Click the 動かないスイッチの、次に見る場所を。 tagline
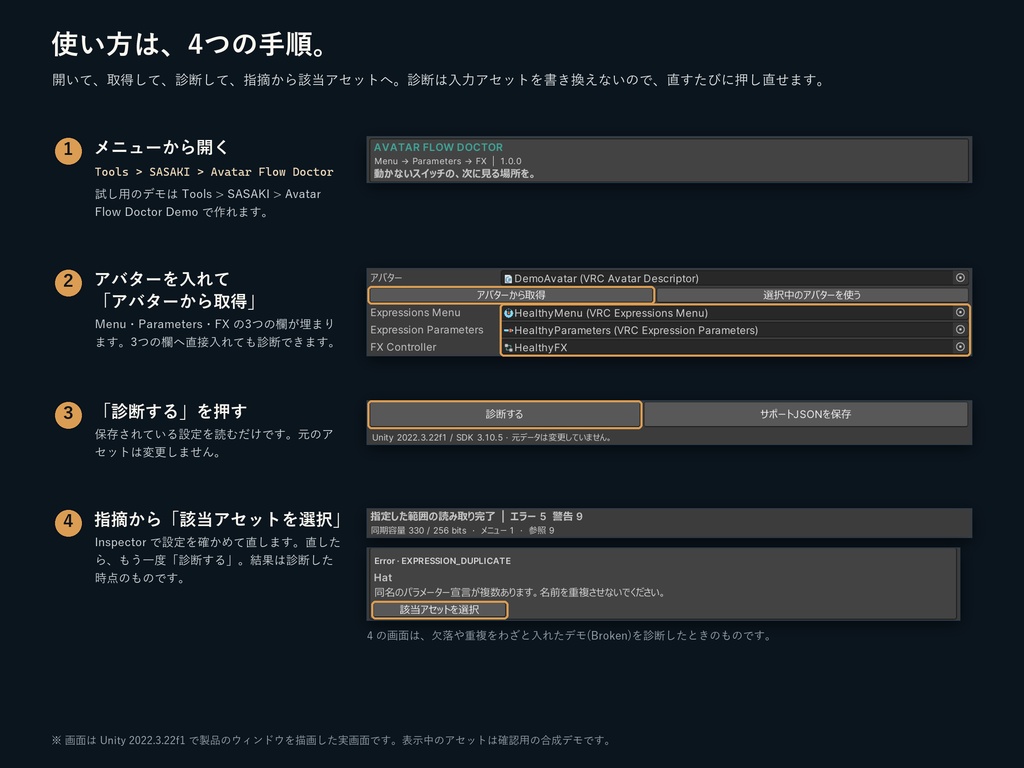Viewport: 1024px width, 768px height. [x=455, y=174]
